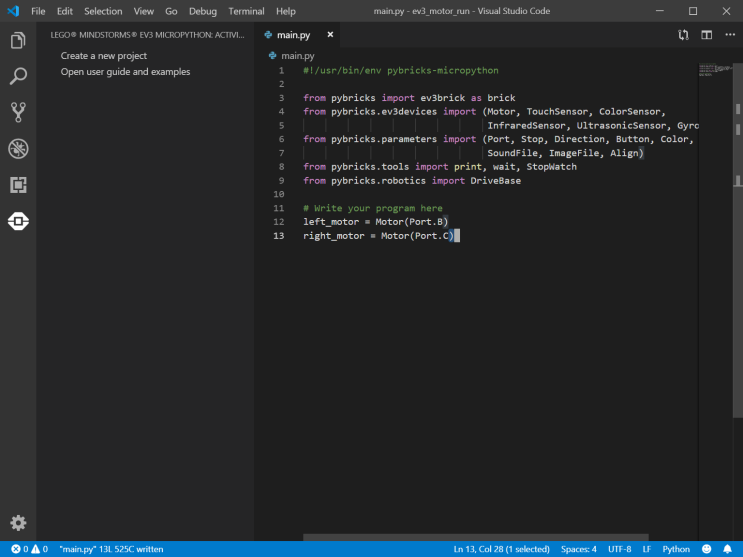This screenshot has height=557, width=743.
Task: Open the Manage gear settings icon
Action: [x=18, y=522]
